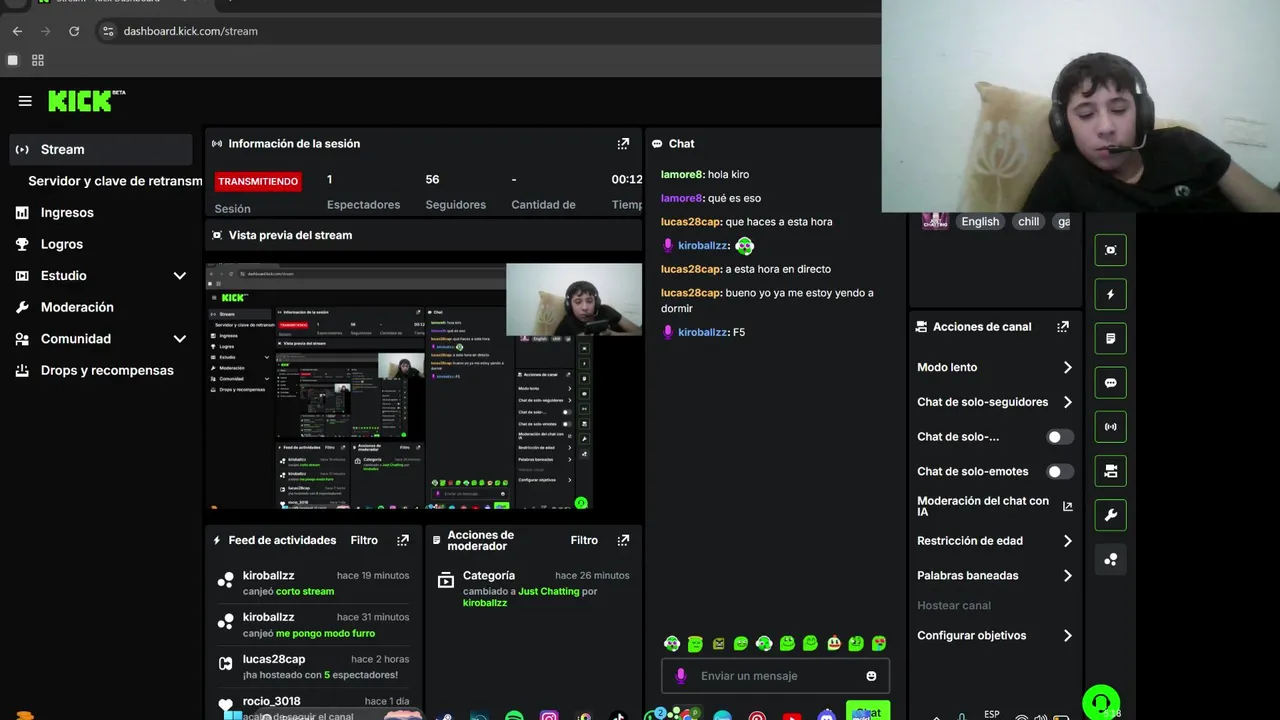1280x720 pixels.
Task: Select Stream in the sidebar
Action: click(x=101, y=149)
